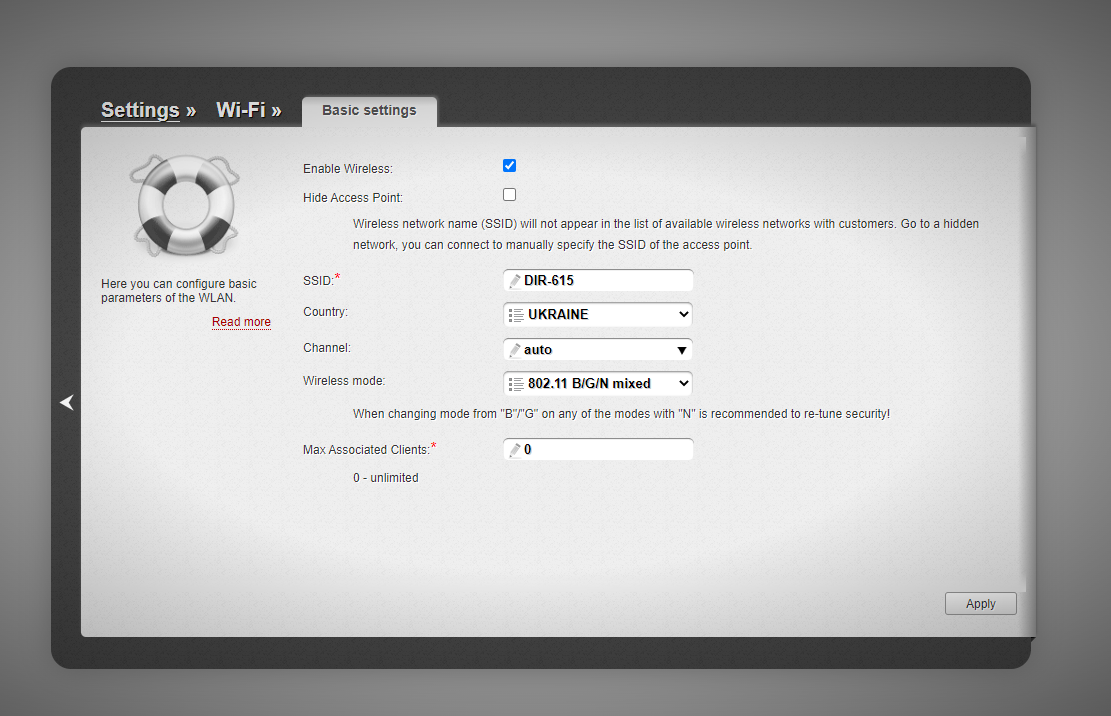The image size is (1111, 716).
Task: Click the Channel dropdown arrow icon
Action: [x=681, y=349]
